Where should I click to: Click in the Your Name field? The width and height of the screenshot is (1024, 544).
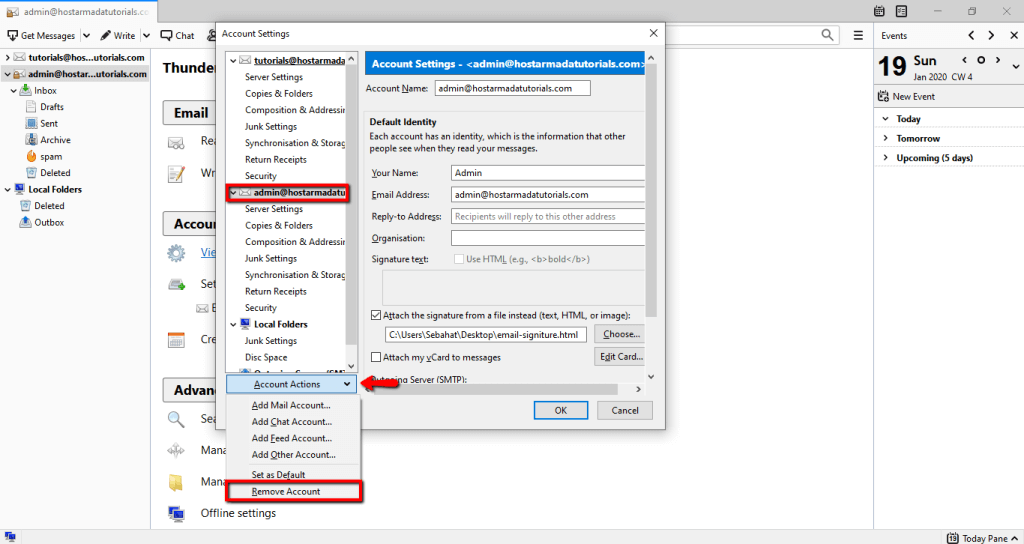click(x=547, y=173)
